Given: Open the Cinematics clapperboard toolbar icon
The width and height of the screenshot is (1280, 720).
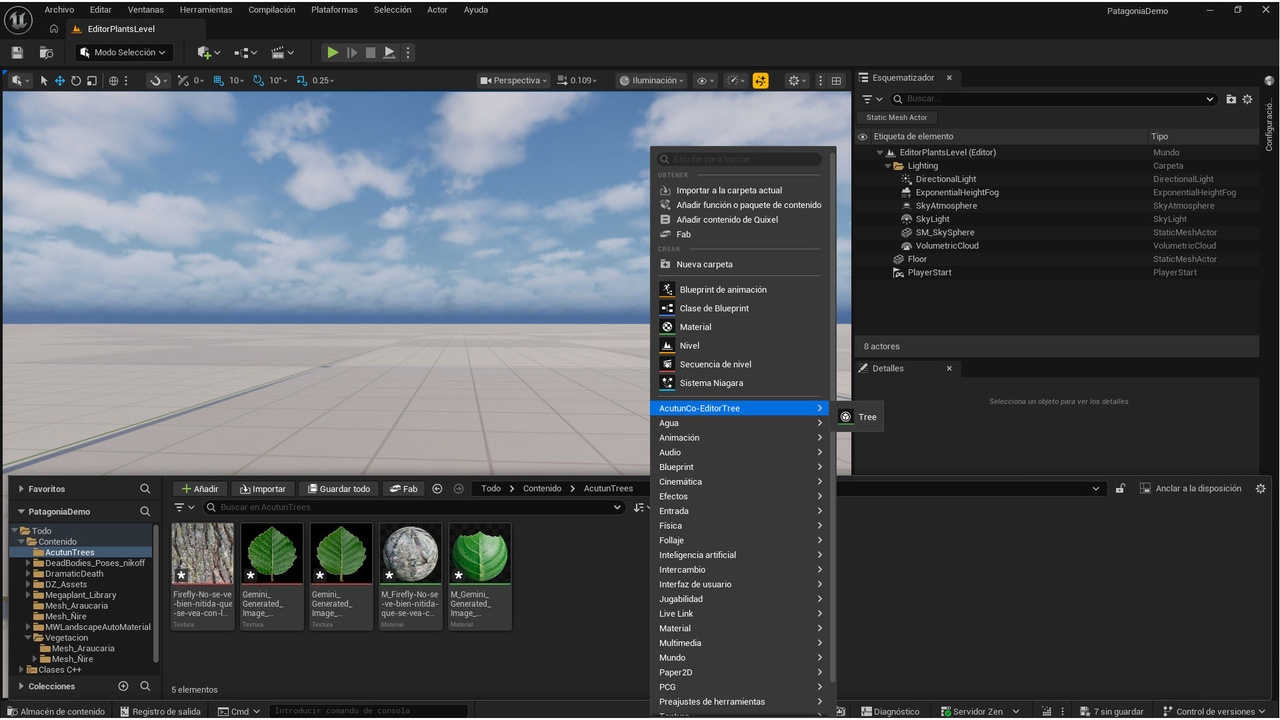Looking at the screenshot, I should (283, 52).
